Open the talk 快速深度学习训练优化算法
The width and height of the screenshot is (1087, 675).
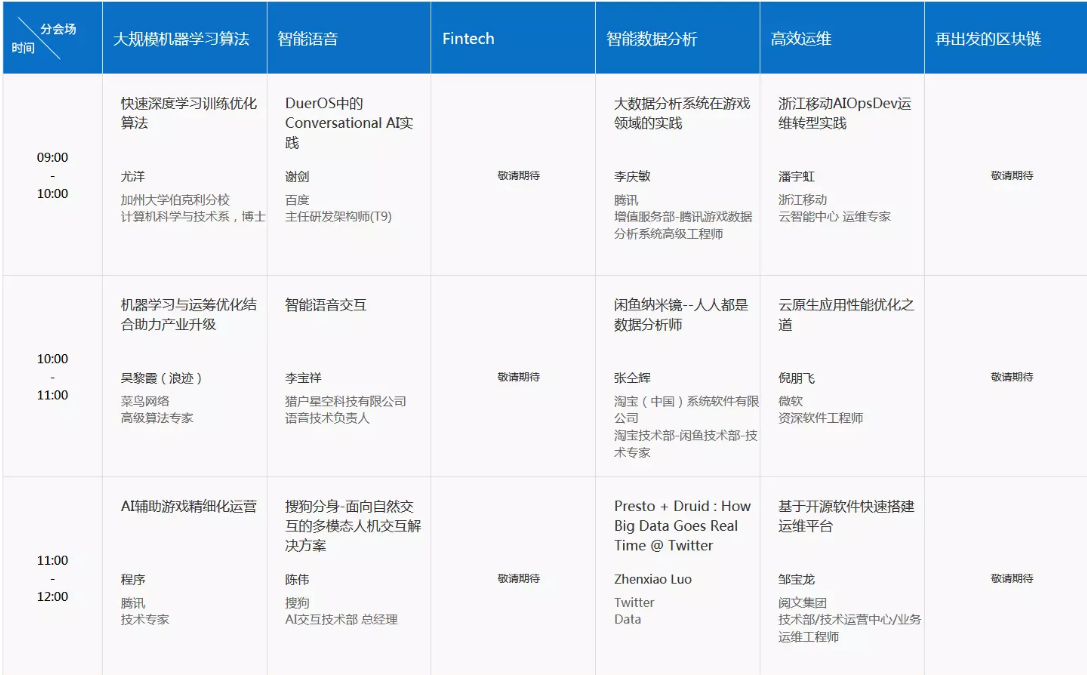[189, 113]
